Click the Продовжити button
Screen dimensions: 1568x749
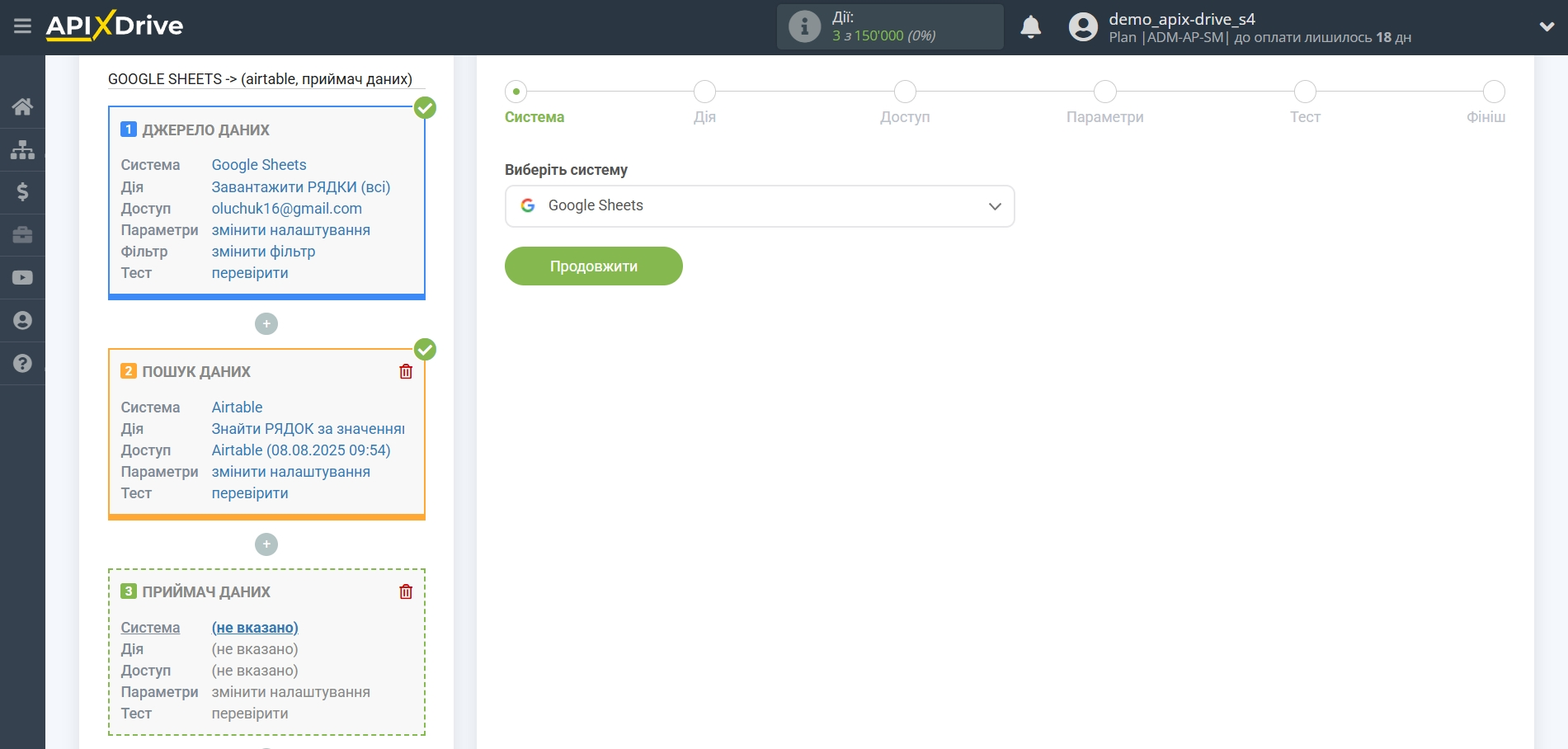pyautogui.click(x=593, y=266)
